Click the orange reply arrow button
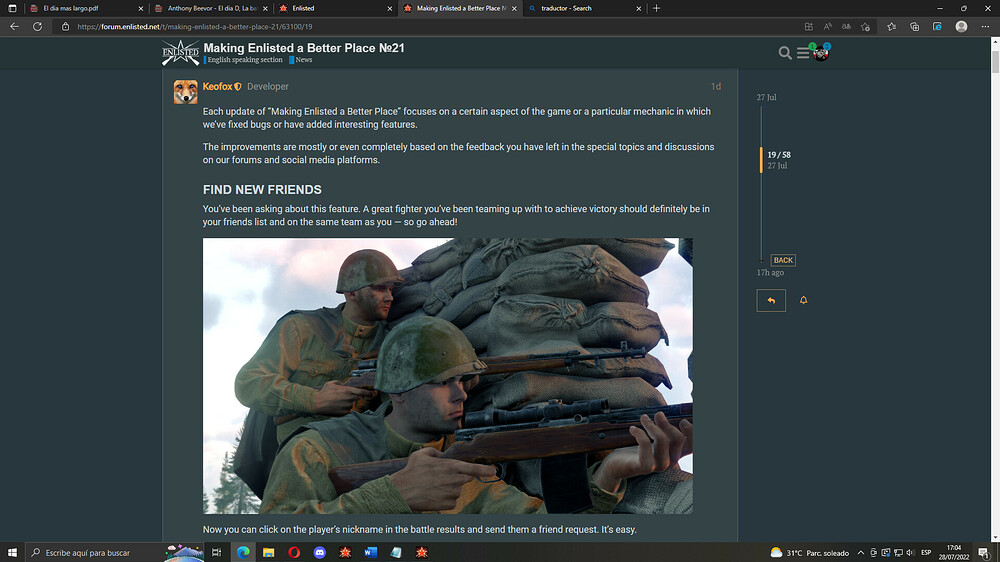1000x562 pixels. [x=771, y=300]
